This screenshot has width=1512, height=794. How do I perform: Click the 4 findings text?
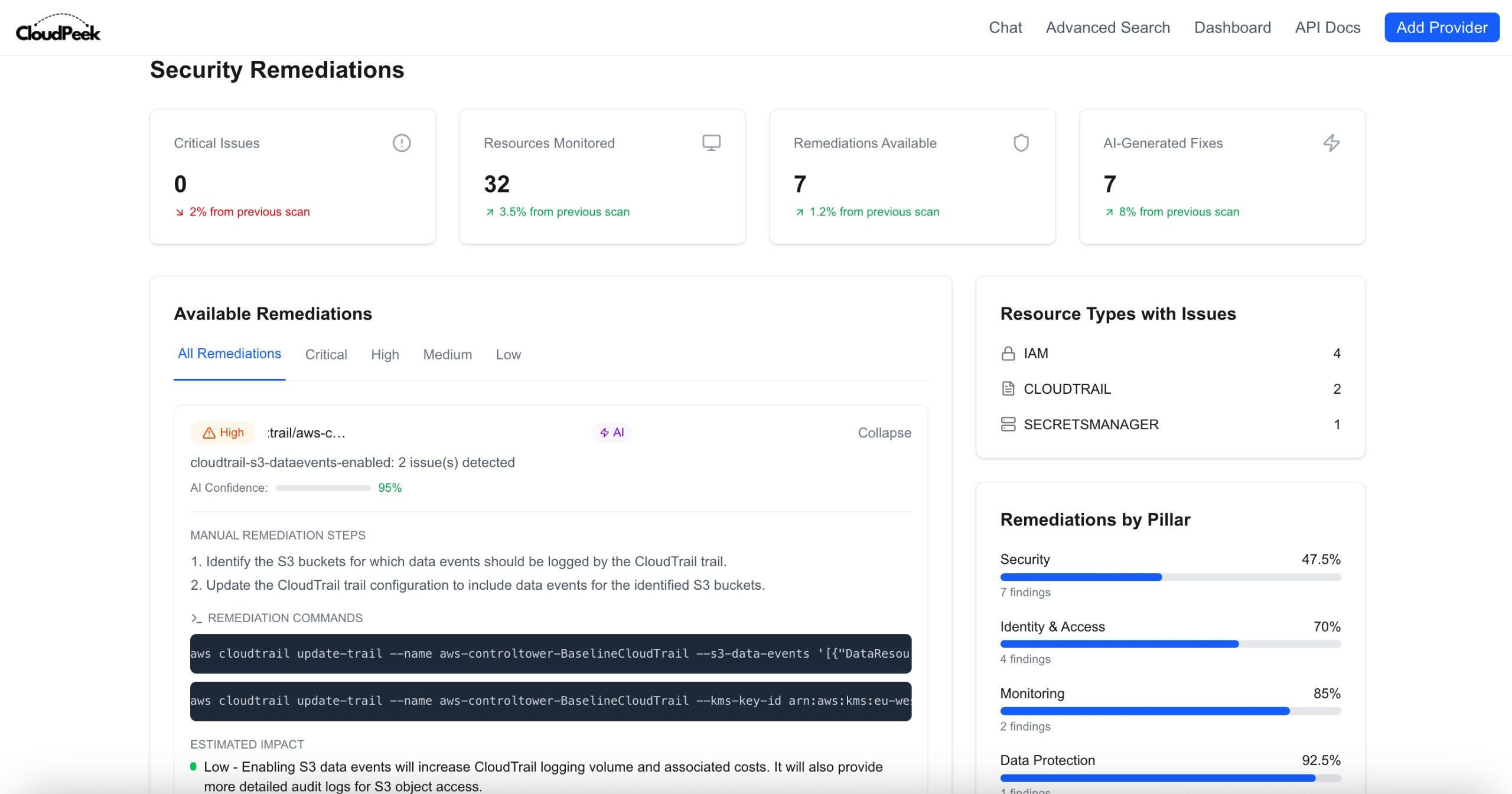tap(1025, 659)
